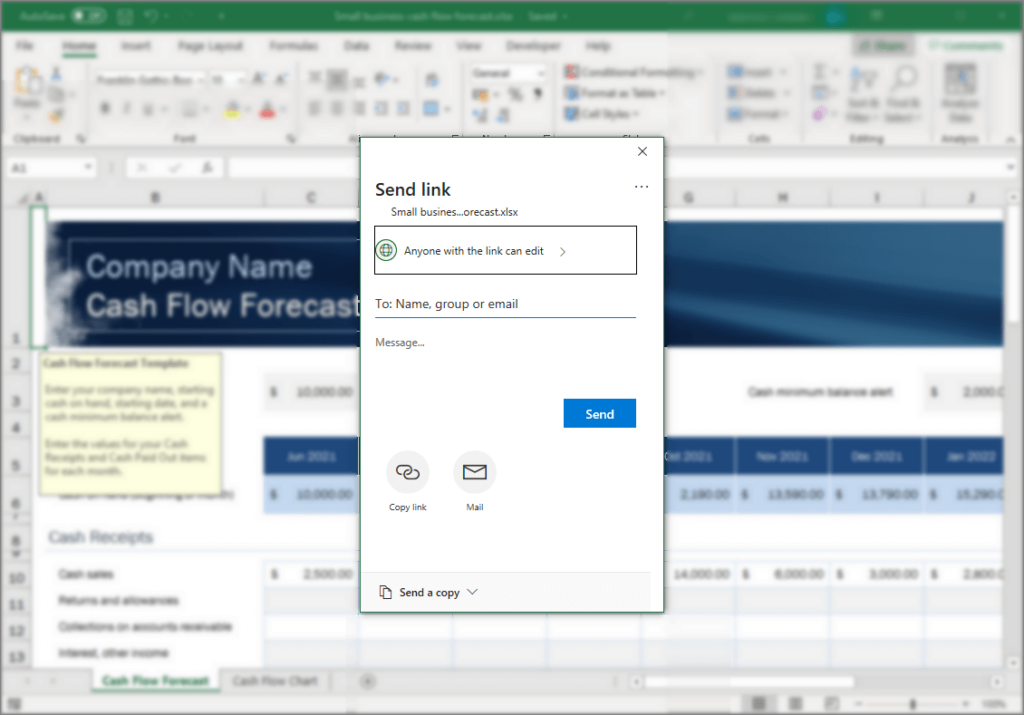Click the Home ribbon tab
The image size is (1024, 715).
79,46
